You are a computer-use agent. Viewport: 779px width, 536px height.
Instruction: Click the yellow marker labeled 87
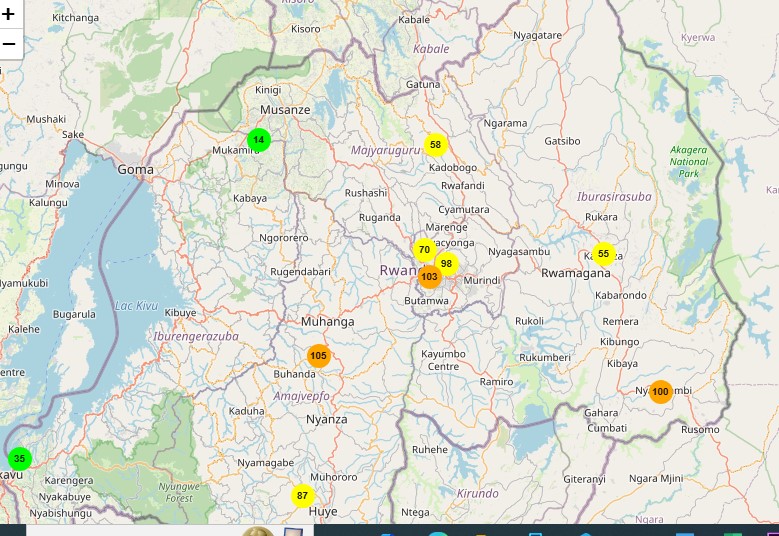tap(302, 496)
